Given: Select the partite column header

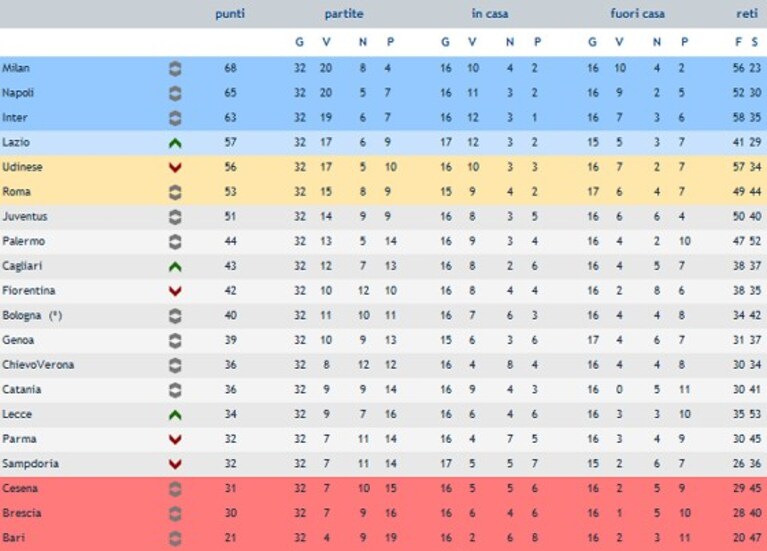Looking at the screenshot, I should pyautogui.click(x=344, y=14).
